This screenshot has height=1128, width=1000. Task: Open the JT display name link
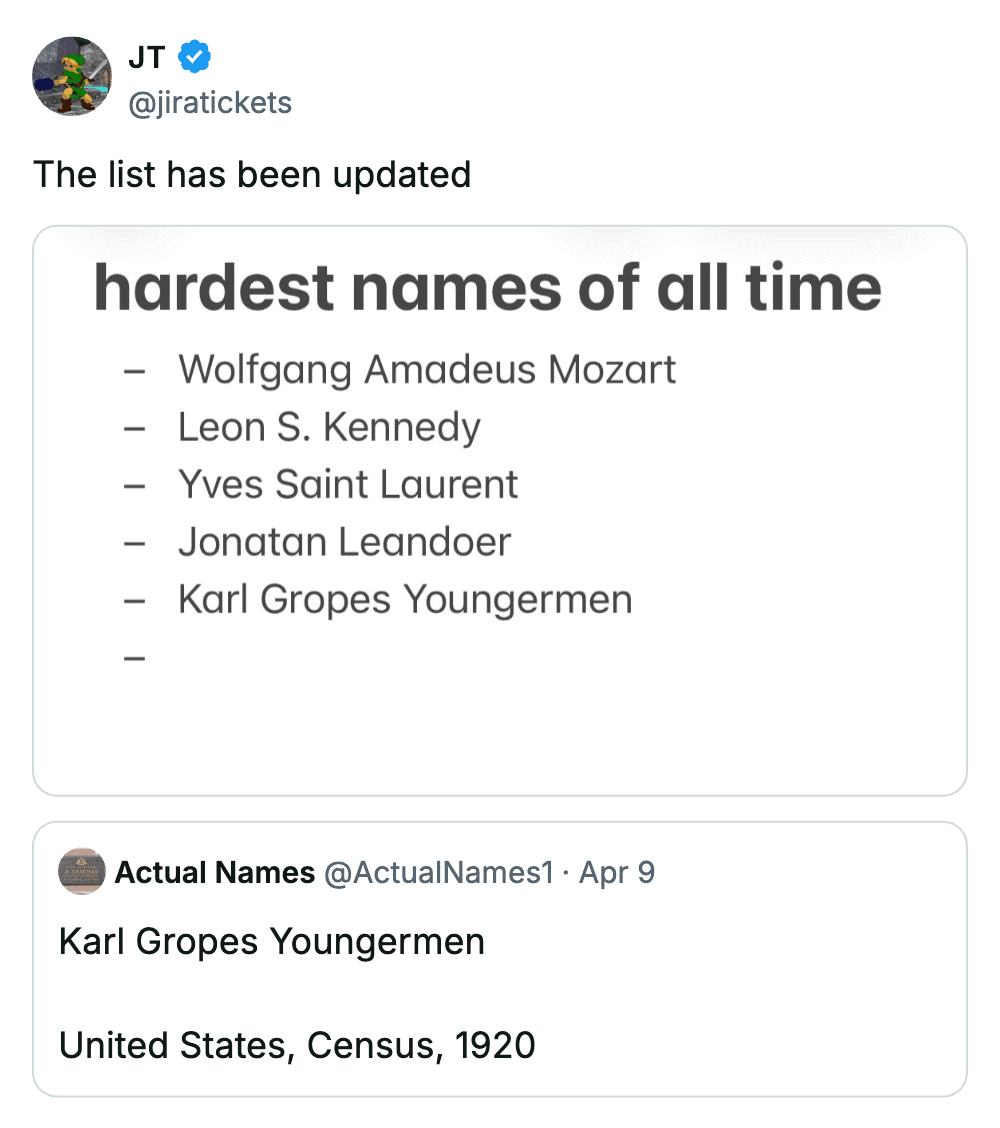146,59
